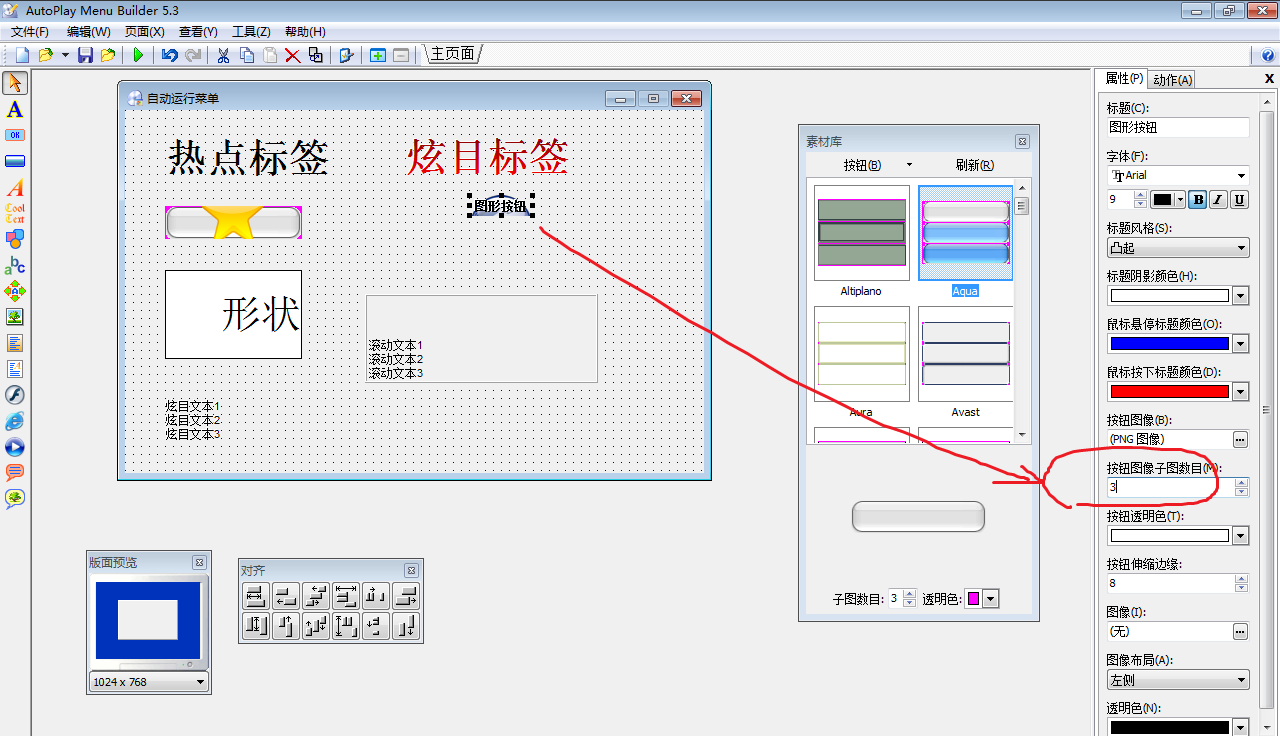
Task: Select the arrow pointer tool in left toolbox
Action: (x=15, y=83)
